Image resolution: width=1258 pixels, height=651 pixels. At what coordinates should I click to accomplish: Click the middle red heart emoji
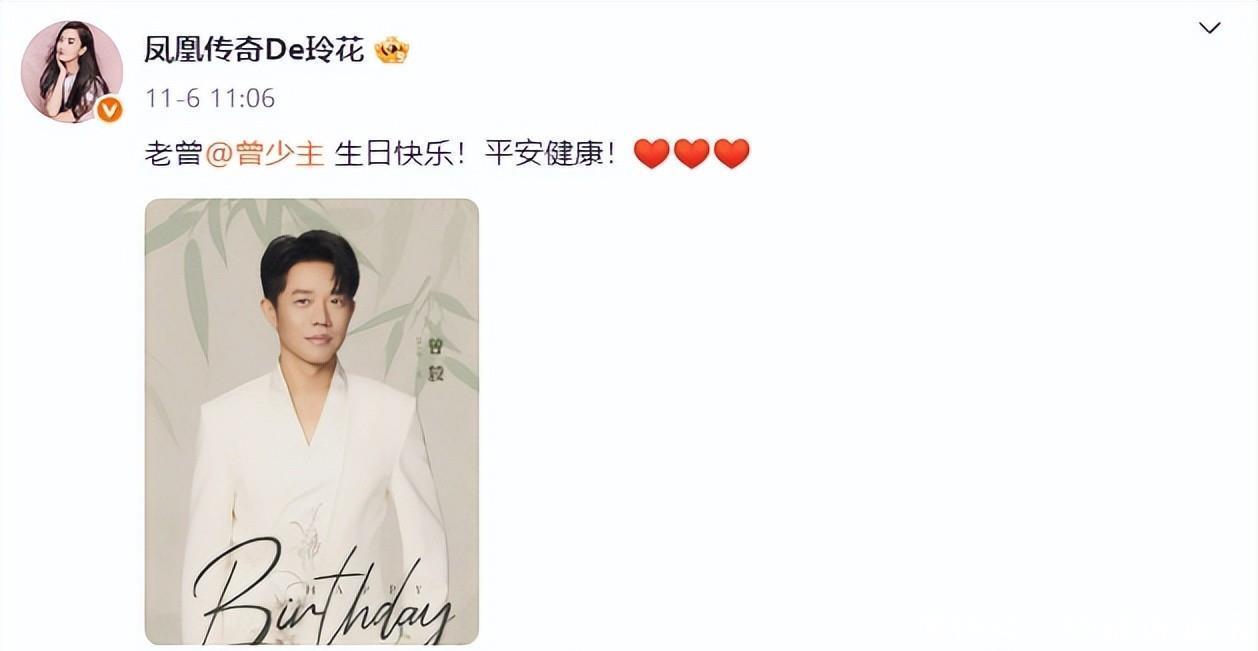(691, 154)
